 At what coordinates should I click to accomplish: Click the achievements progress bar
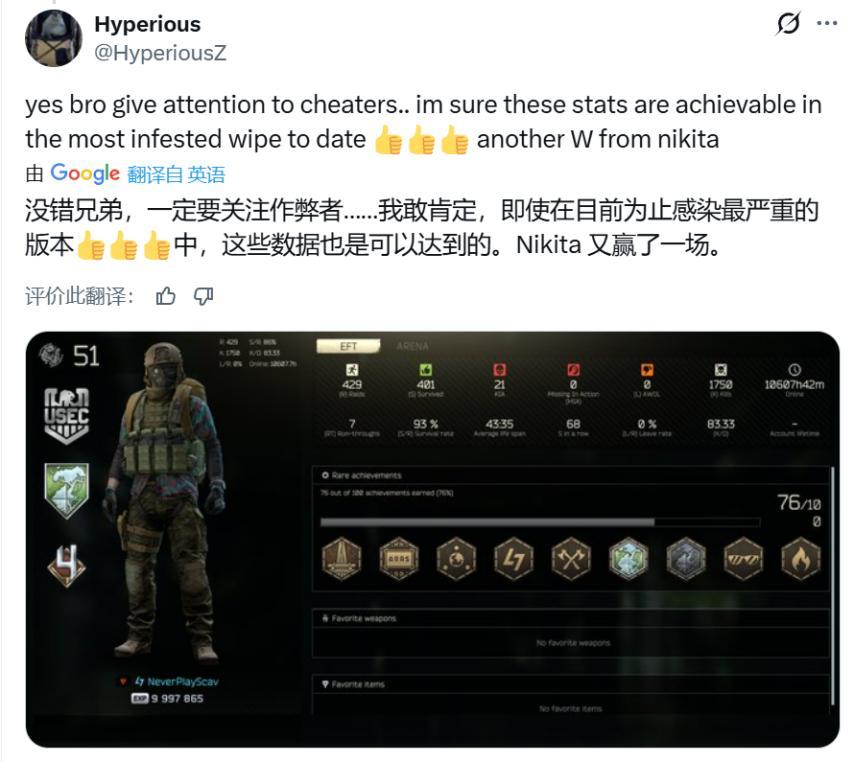coord(540,522)
